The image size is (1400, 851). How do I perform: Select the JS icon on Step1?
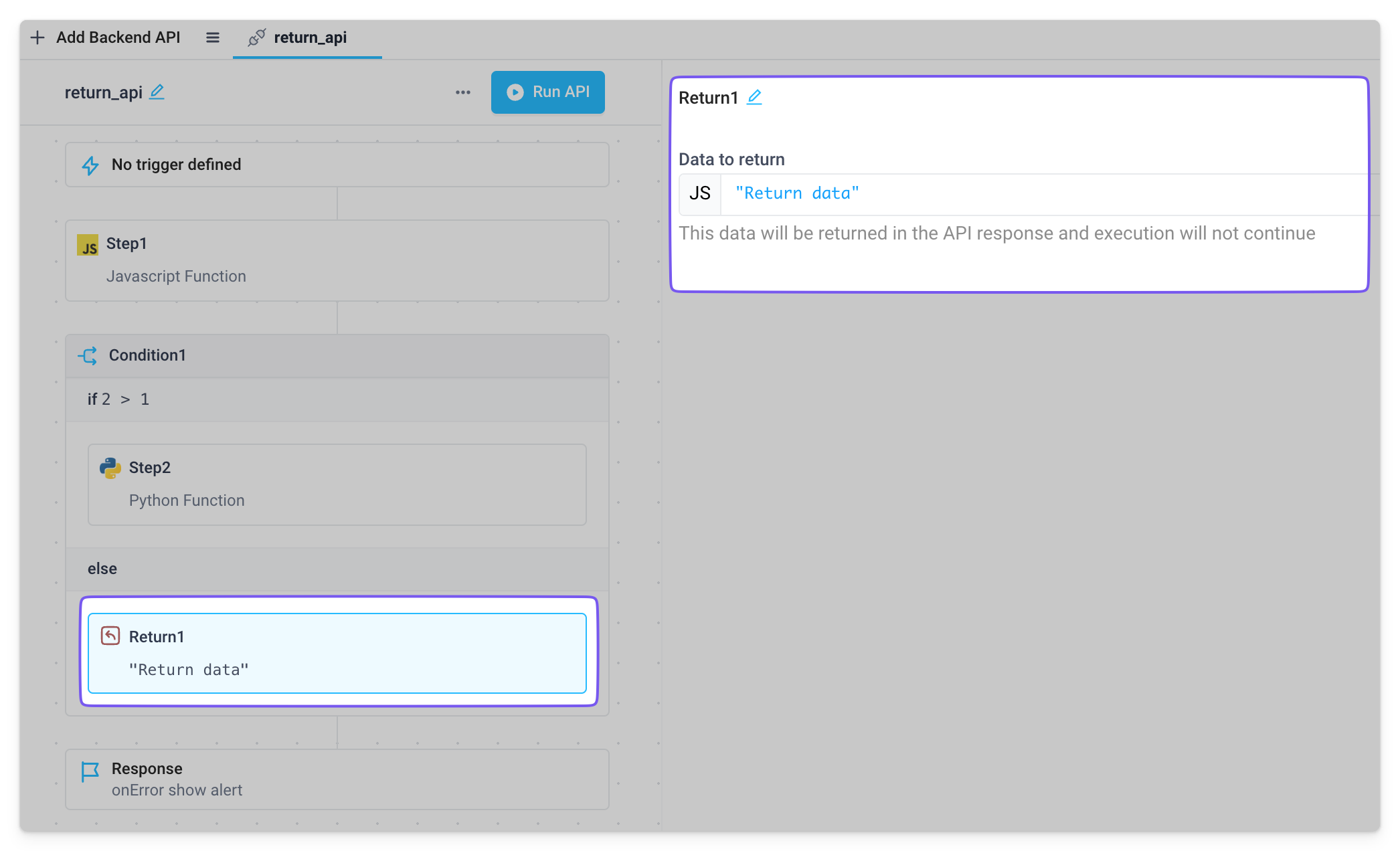point(89,244)
